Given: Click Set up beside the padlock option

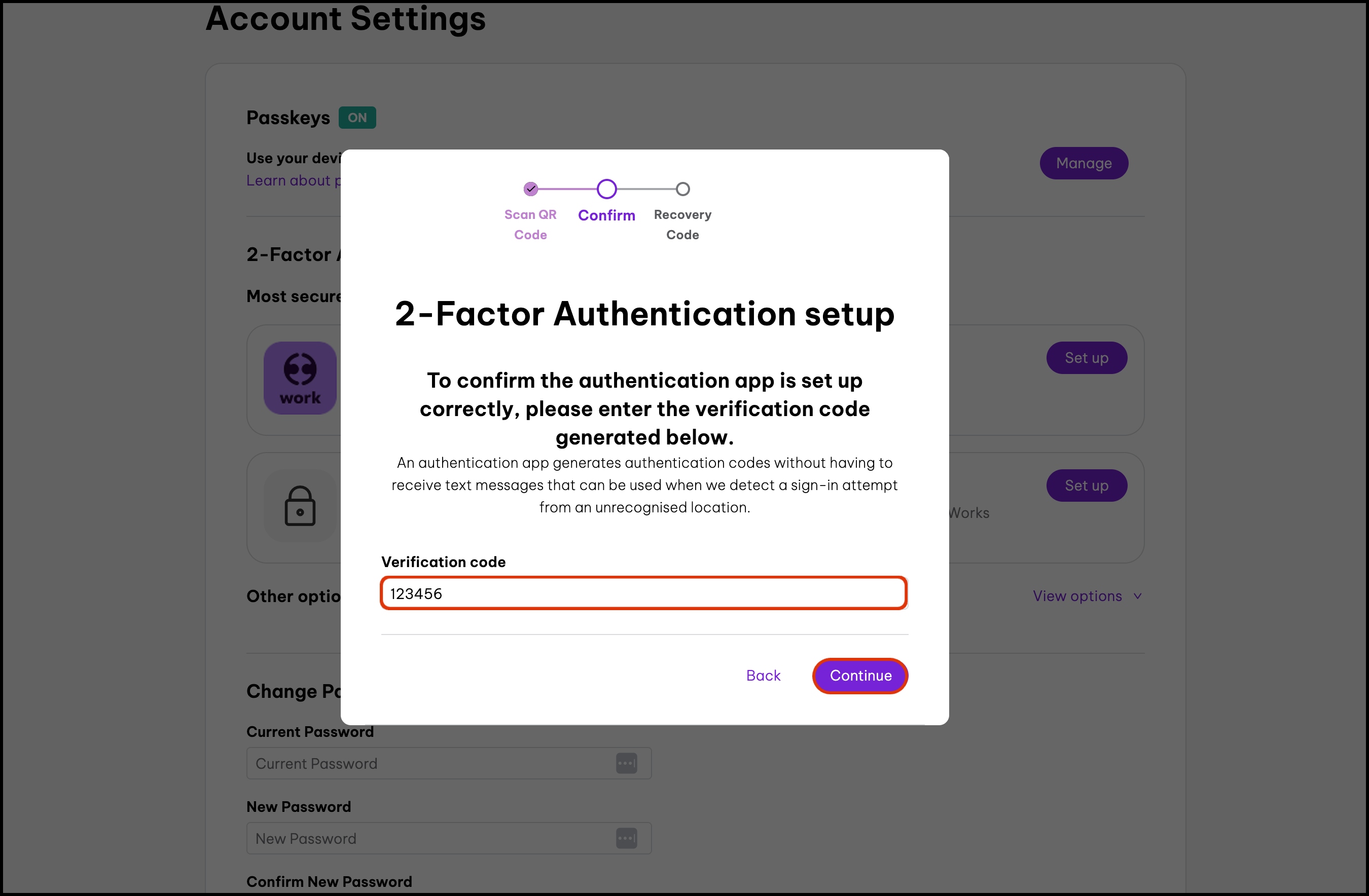Looking at the screenshot, I should 1086,486.
